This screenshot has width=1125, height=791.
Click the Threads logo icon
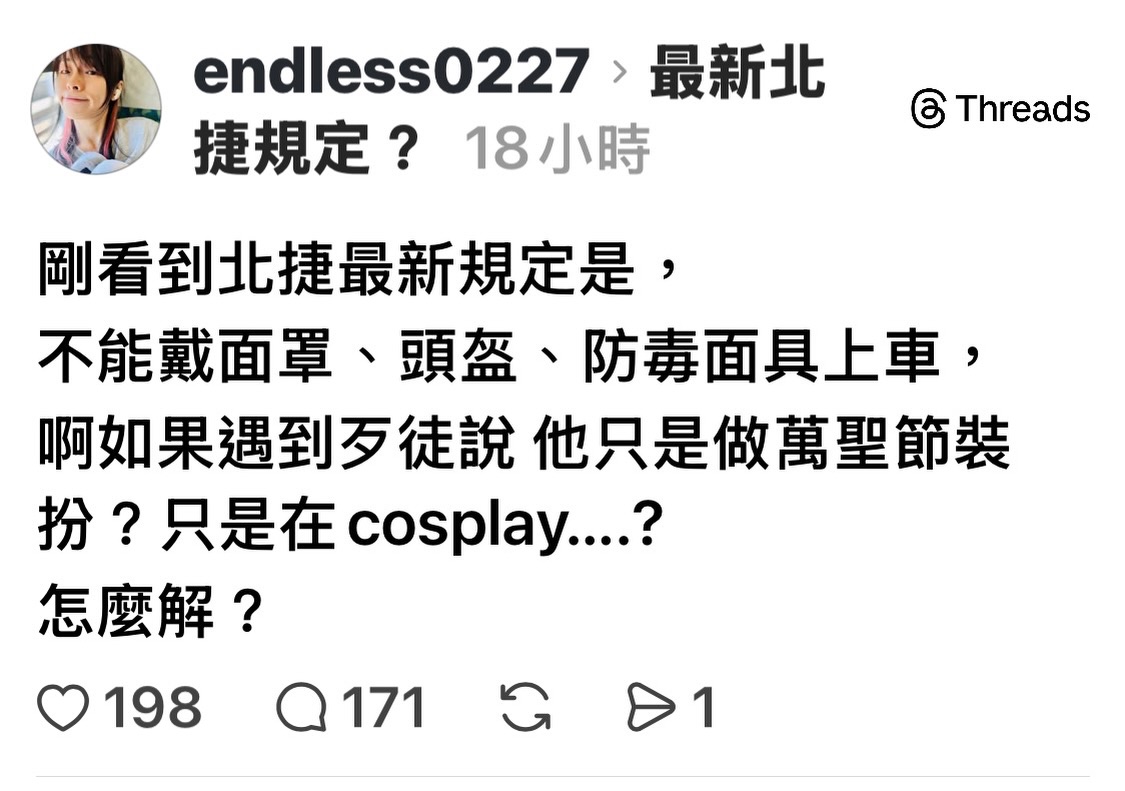928,109
